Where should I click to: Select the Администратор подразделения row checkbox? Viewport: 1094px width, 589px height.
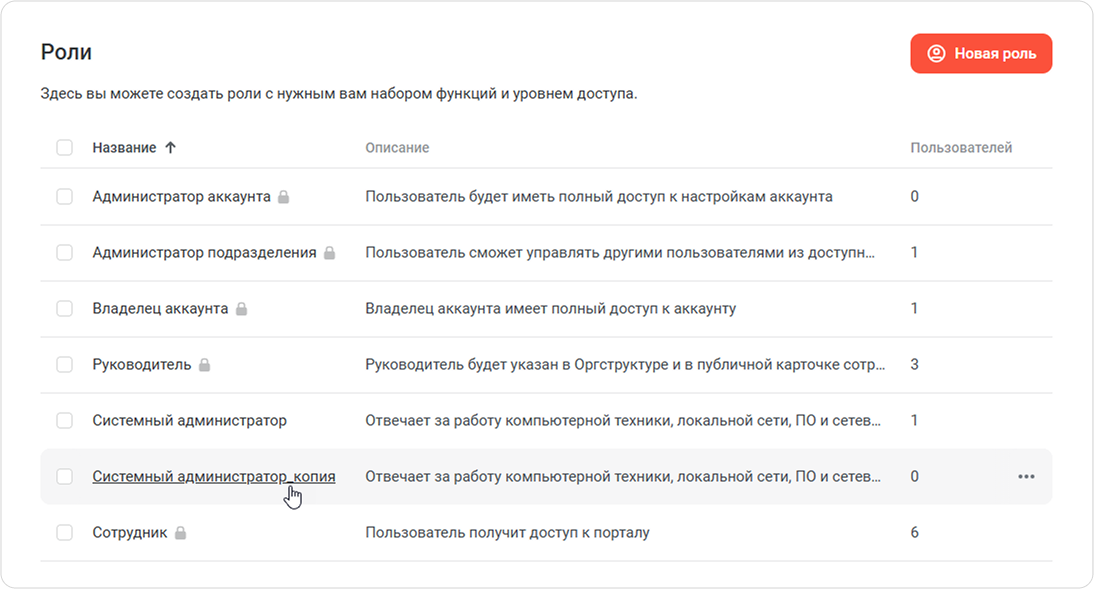coord(64,253)
